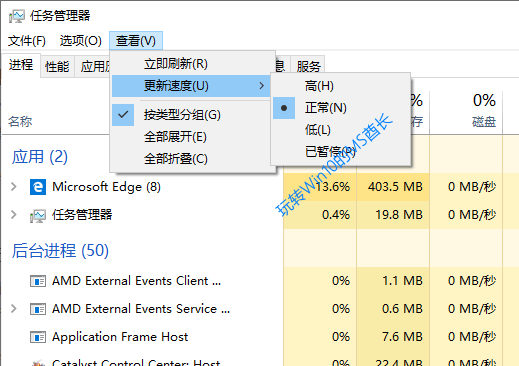Expand the 任务管理器 process group

click(14, 215)
